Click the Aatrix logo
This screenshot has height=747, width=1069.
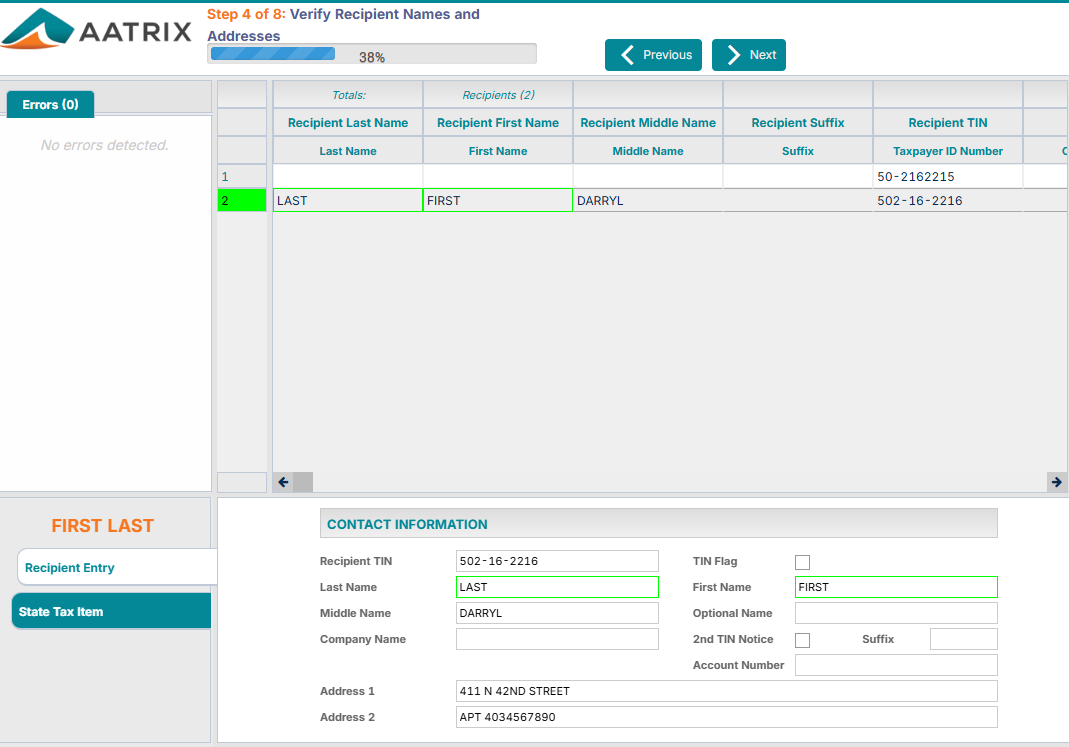(x=96, y=29)
